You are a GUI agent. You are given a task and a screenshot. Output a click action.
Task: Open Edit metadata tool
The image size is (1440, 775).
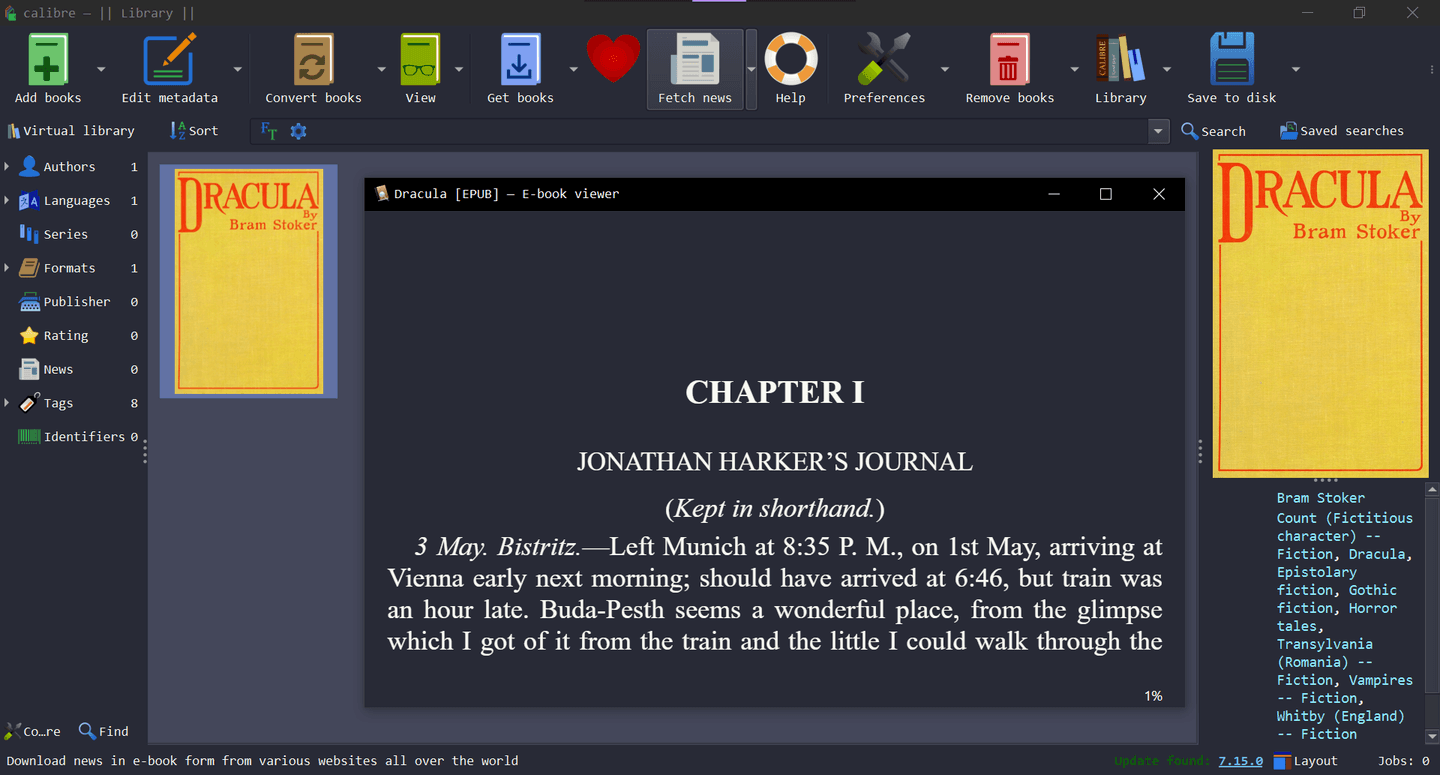click(169, 62)
